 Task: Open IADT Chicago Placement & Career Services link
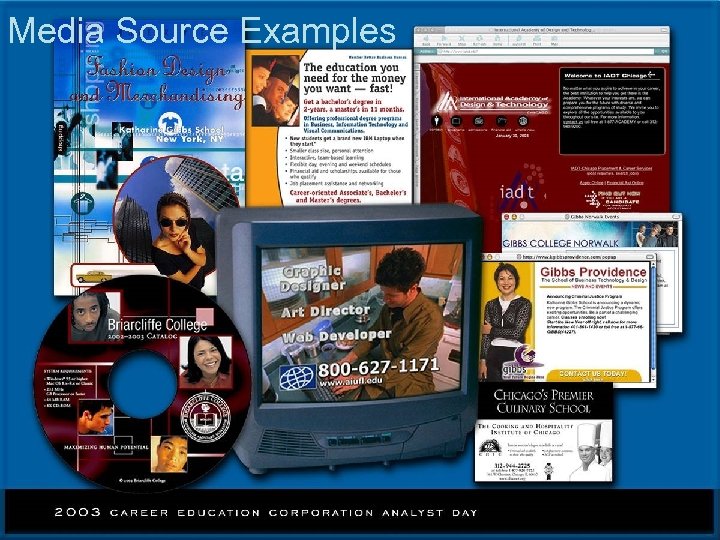(x=611, y=169)
